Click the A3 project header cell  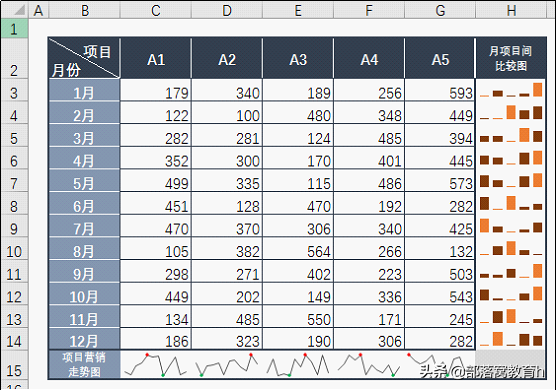tap(298, 58)
